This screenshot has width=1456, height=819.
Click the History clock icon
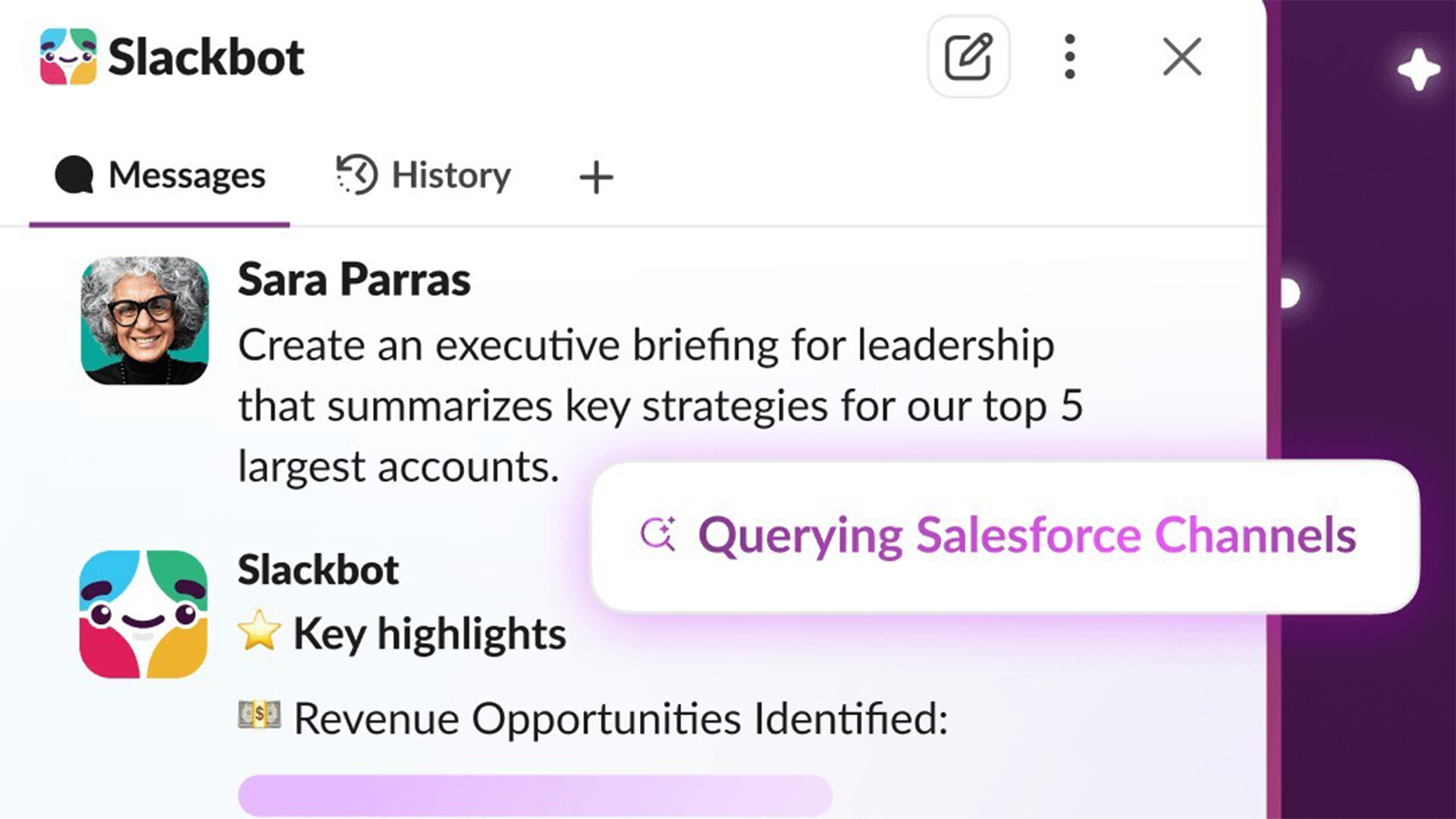pos(356,174)
